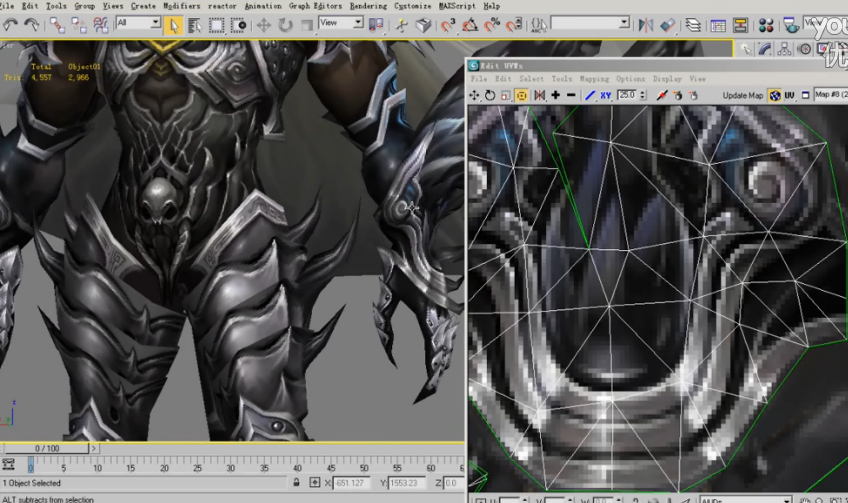This screenshot has height=503, width=848.
Task: Click the 25.0 falloff value field
Action: coord(628,95)
